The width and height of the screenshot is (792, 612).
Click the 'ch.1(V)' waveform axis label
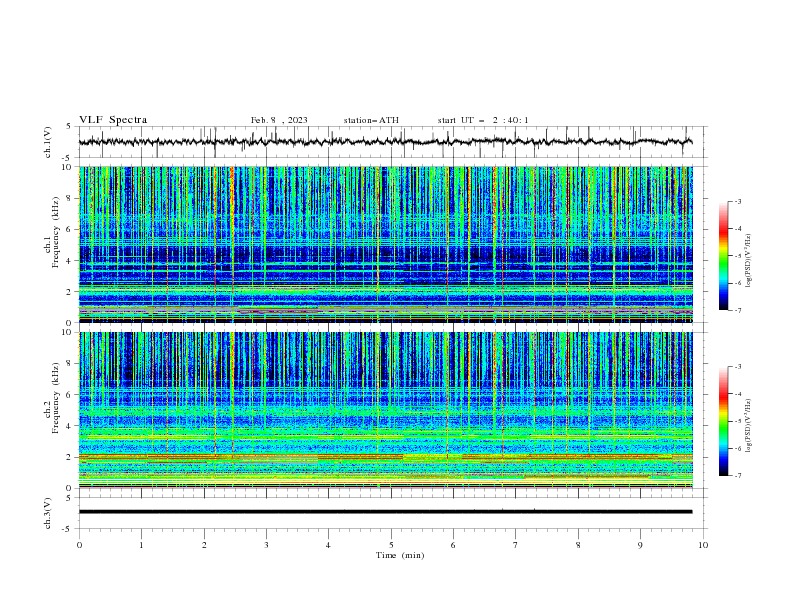coord(48,142)
